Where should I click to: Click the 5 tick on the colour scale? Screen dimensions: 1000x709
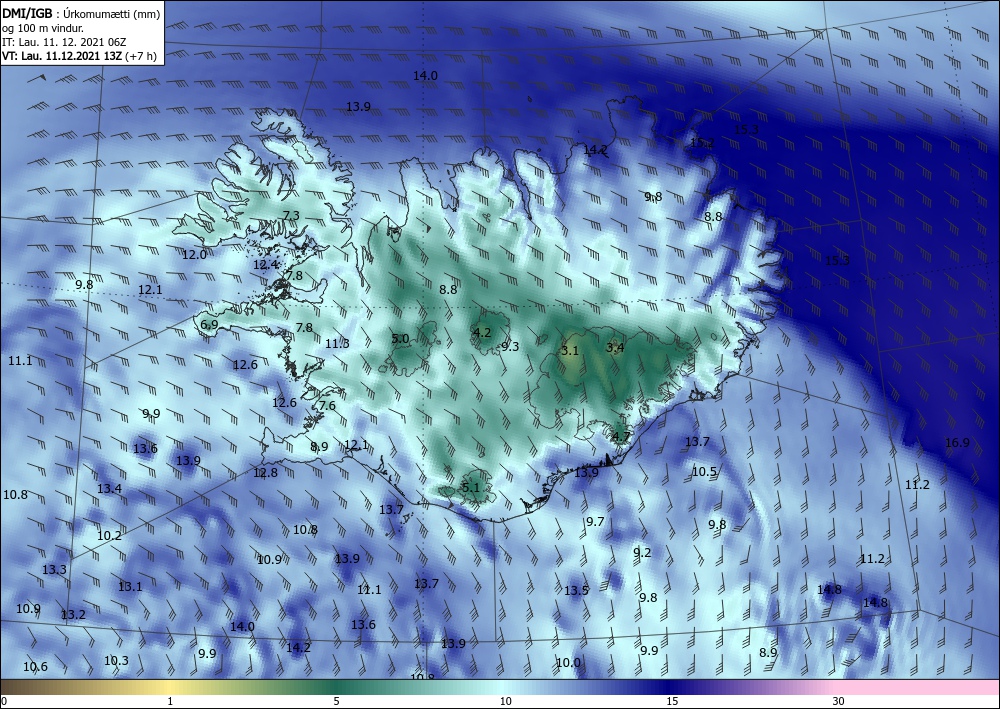(x=336, y=701)
